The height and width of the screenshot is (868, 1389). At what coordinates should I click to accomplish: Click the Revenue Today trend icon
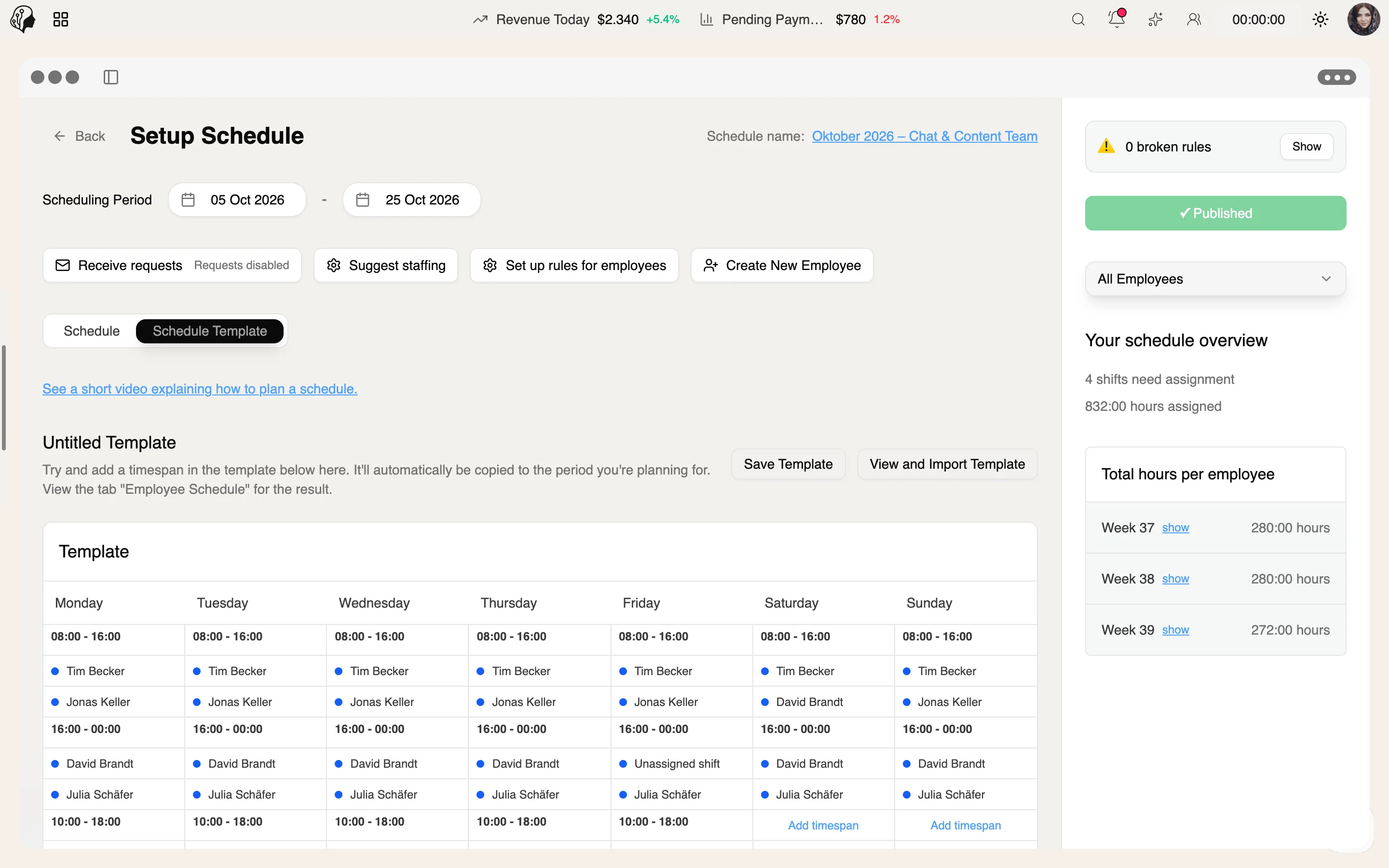click(x=480, y=19)
